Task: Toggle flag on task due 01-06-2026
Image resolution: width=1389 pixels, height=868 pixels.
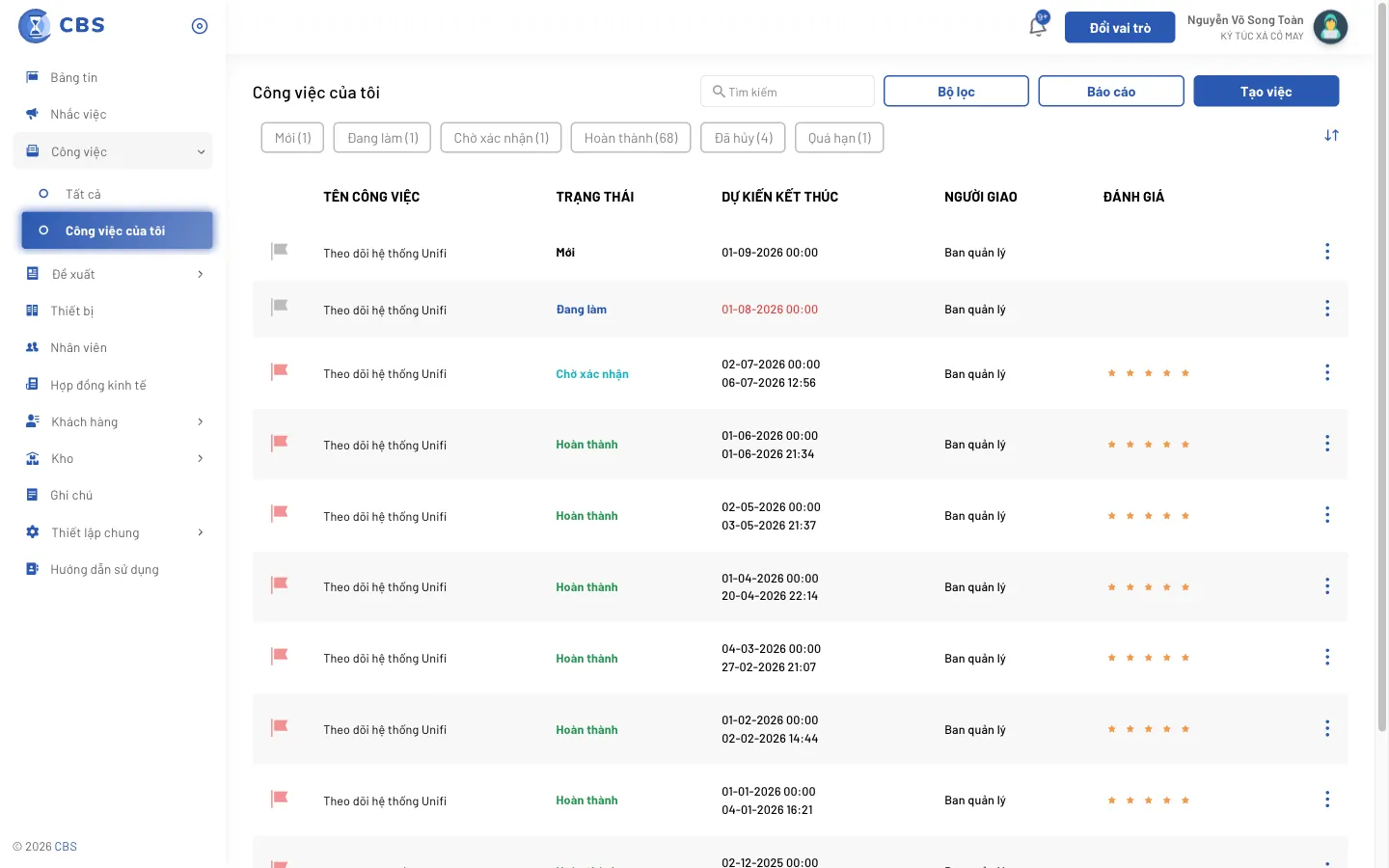Action: coord(280,443)
